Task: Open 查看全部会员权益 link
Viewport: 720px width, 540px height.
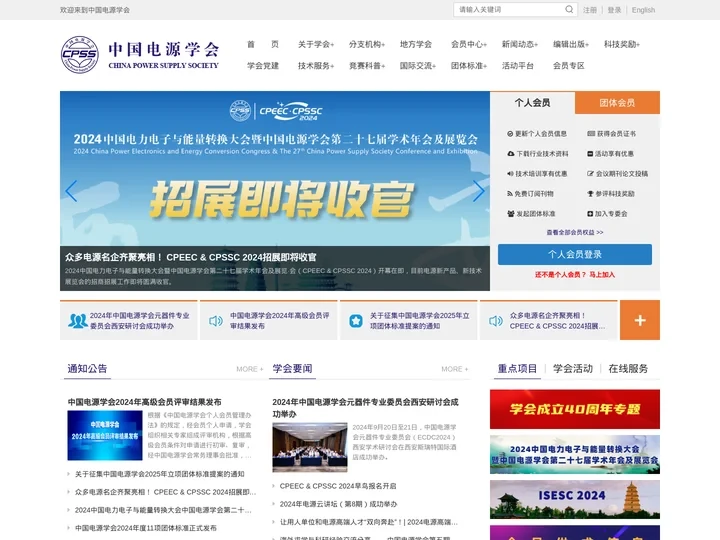Action: tap(574, 232)
